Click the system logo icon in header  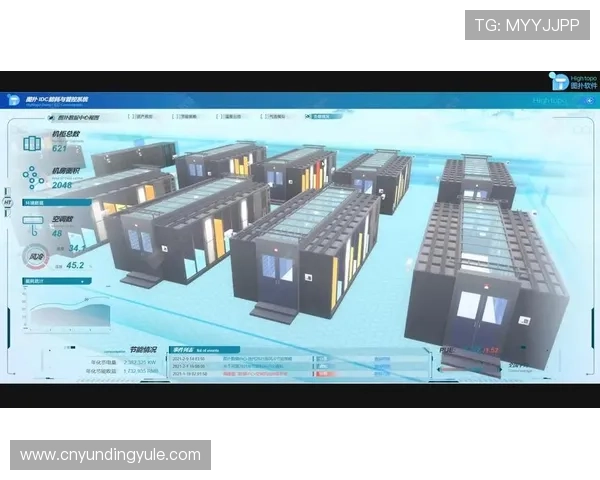(x=15, y=100)
